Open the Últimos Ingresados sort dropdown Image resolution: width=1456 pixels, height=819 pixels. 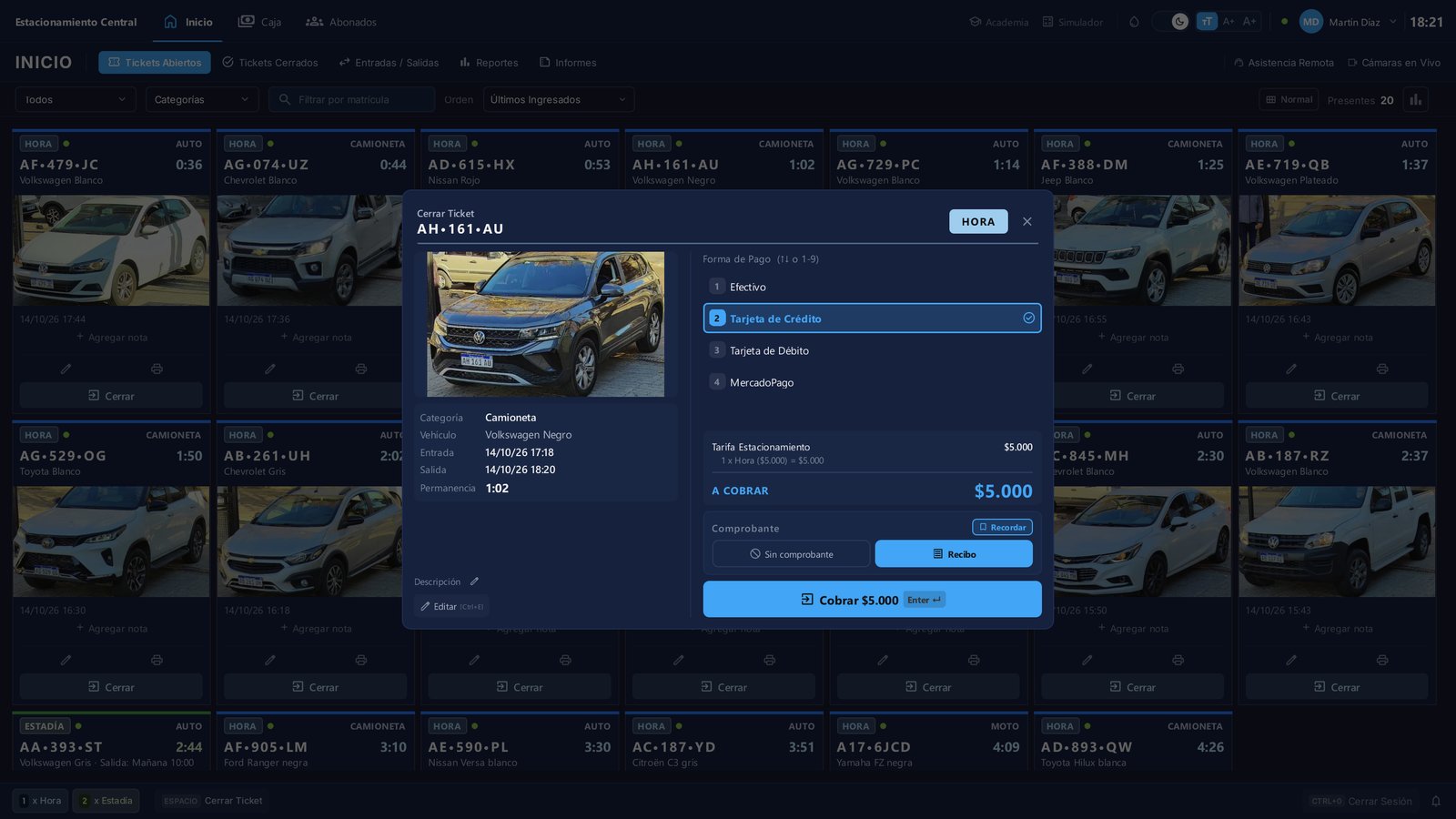(x=559, y=99)
